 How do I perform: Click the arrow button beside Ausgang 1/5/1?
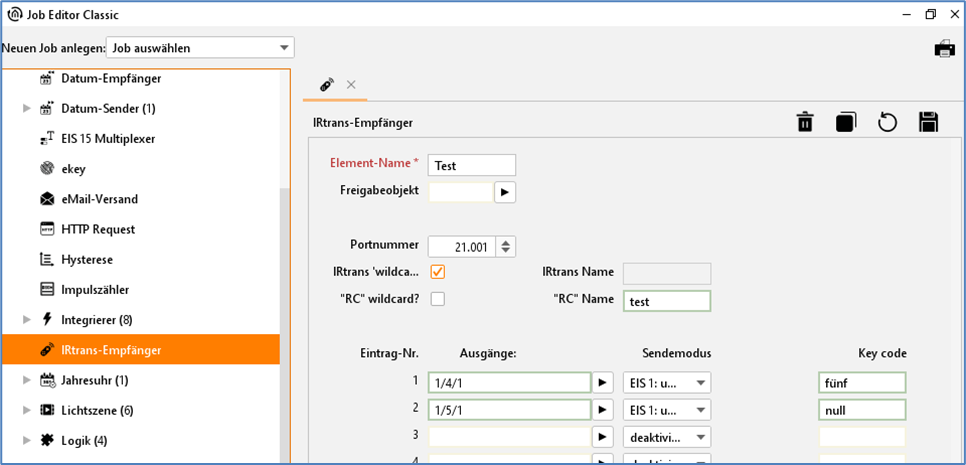(x=603, y=409)
